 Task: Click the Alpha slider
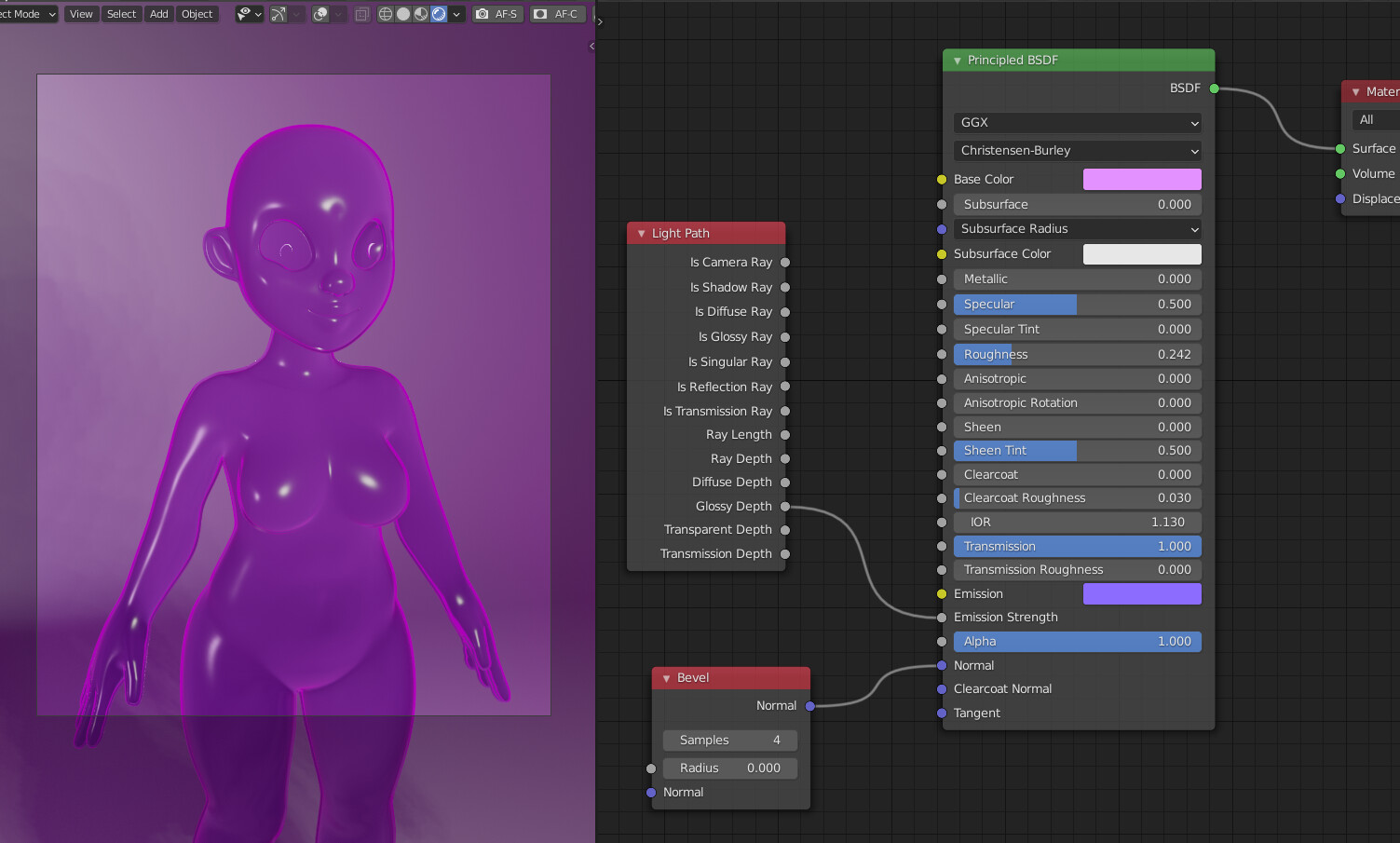point(1077,642)
